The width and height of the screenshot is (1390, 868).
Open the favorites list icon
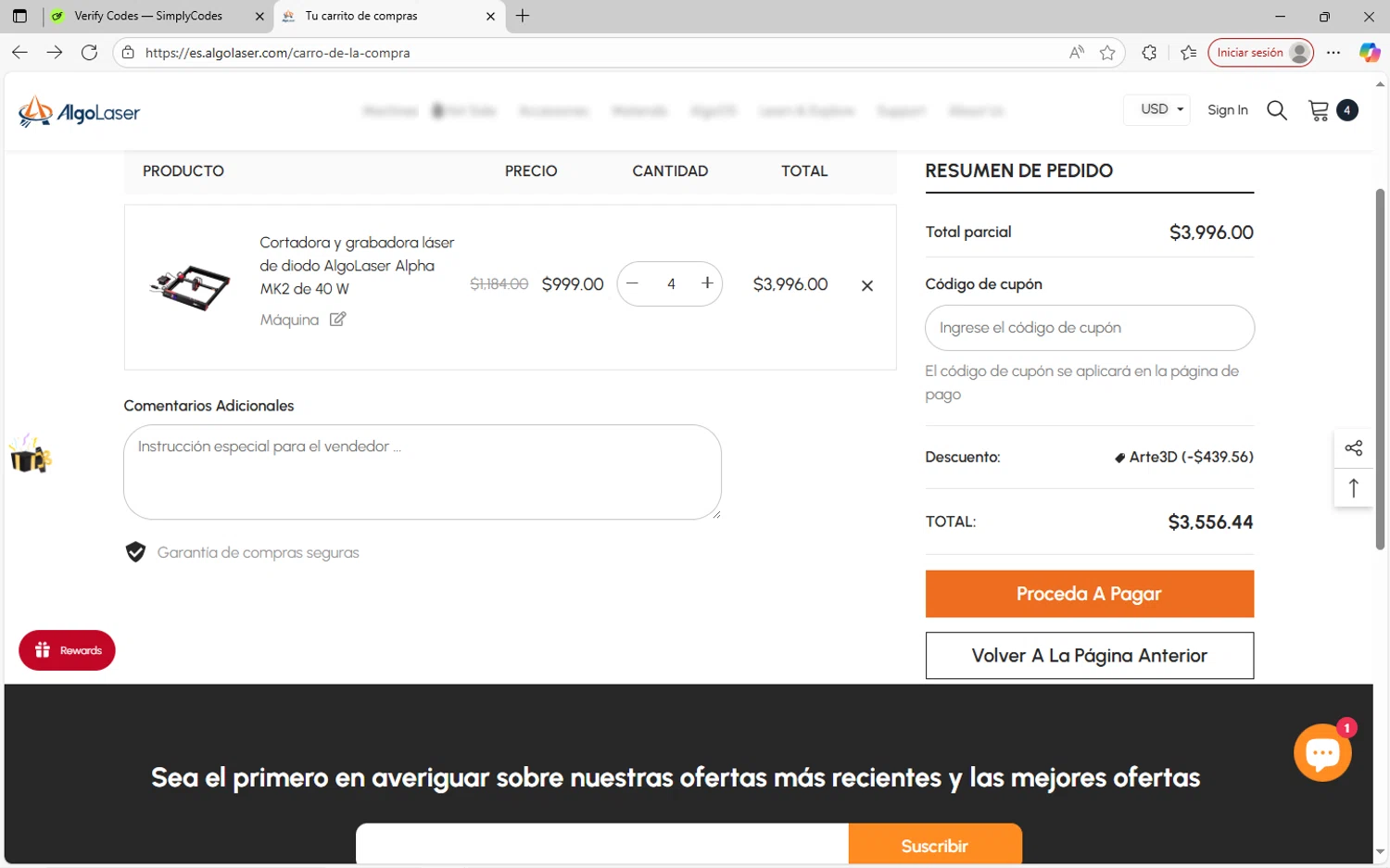tap(1189, 53)
